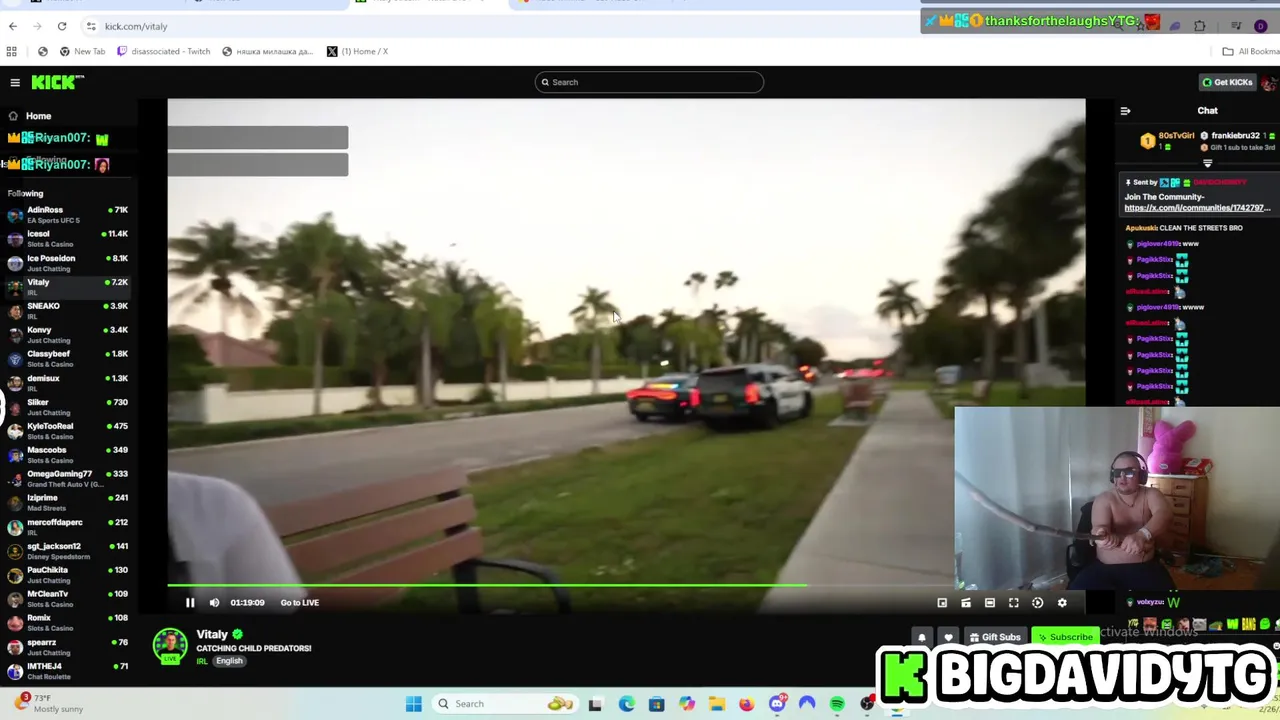1280x720 pixels.
Task: Open Romix channel
Action: point(67,622)
